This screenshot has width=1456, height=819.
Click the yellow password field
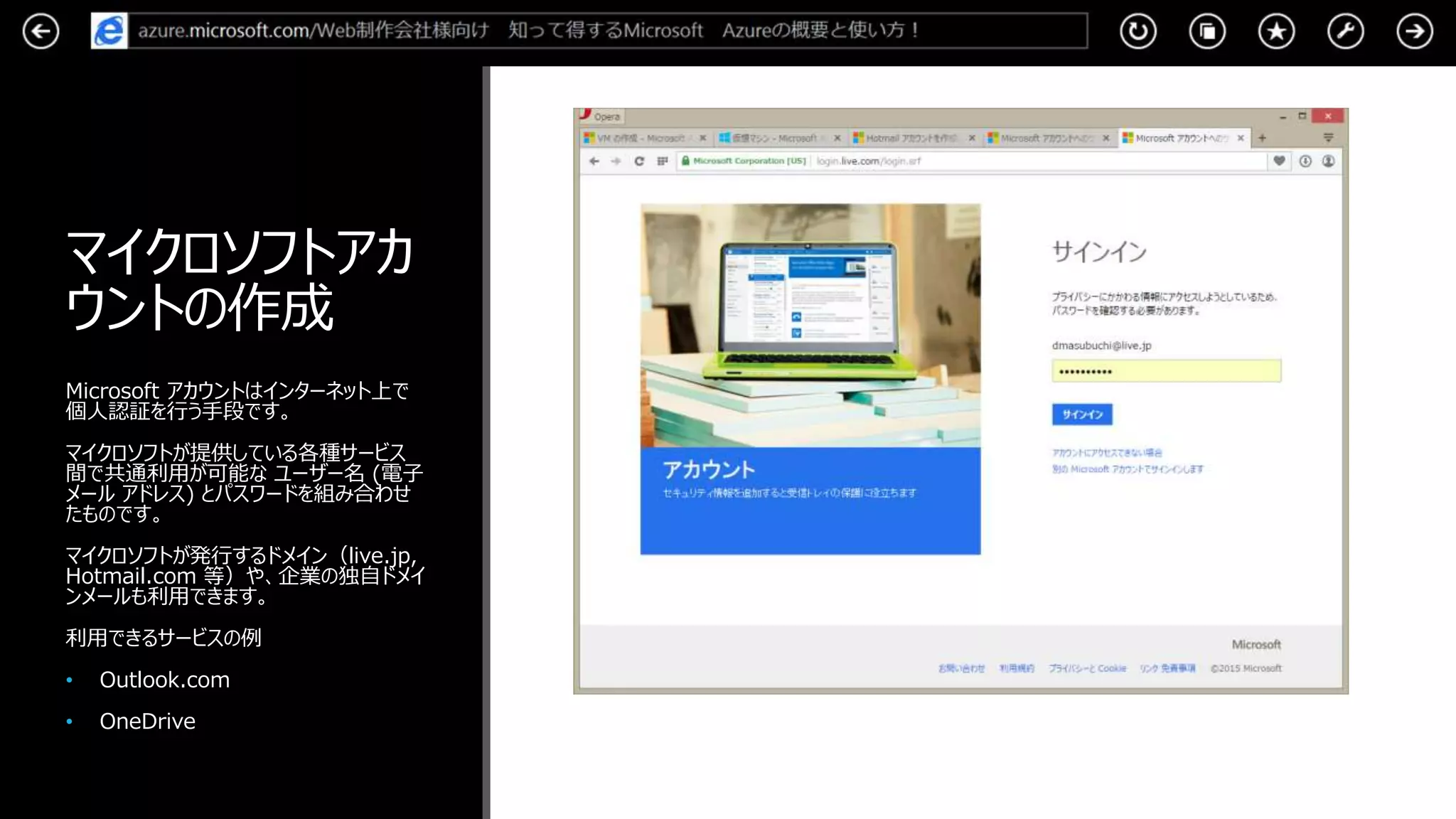(1167, 371)
